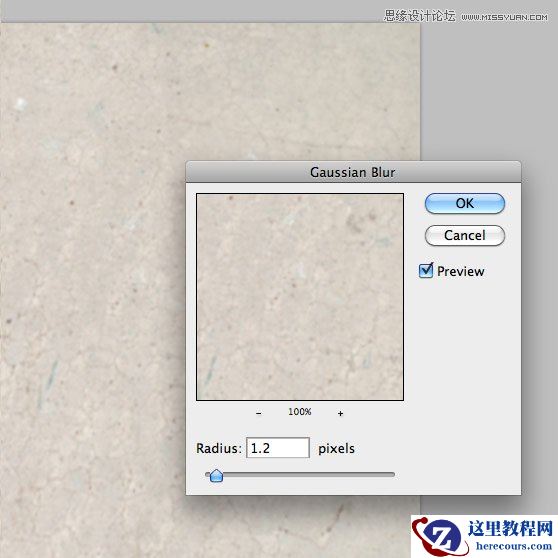Zoom in the blur preview with plus
558x558 pixels.
[341, 413]
